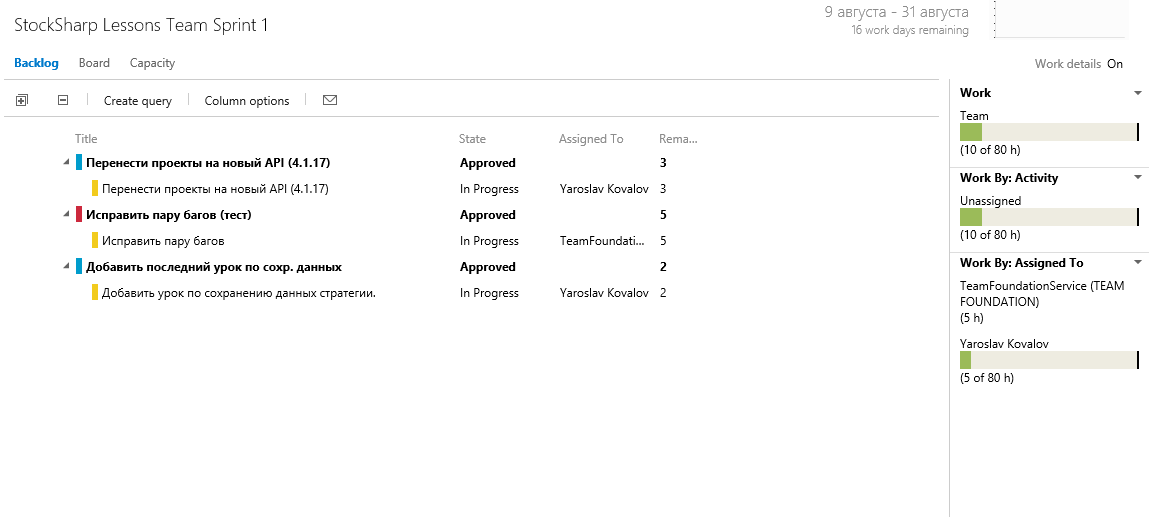This screenshot has width=1149, height=517.
Task: Click the blue color bar of 'Добавить последний урок по сохр. данных'
Action: (x=79, y=267)
